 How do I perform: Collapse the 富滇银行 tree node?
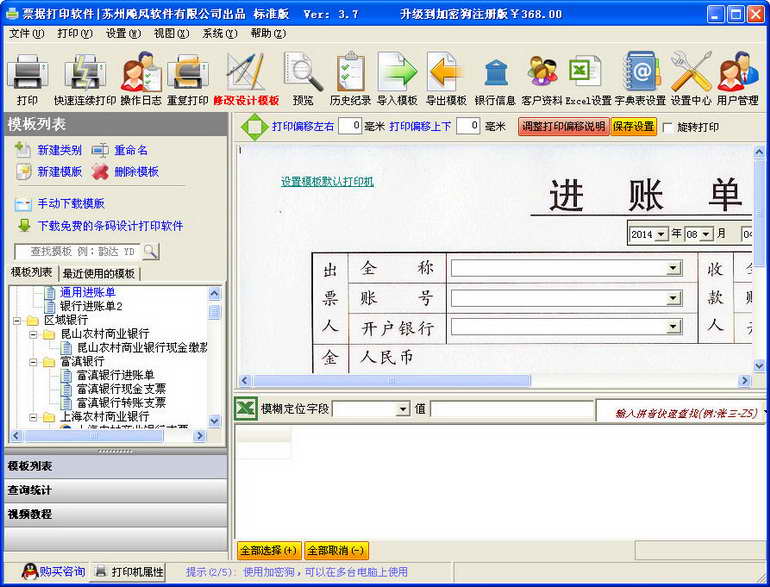(33, 362)
